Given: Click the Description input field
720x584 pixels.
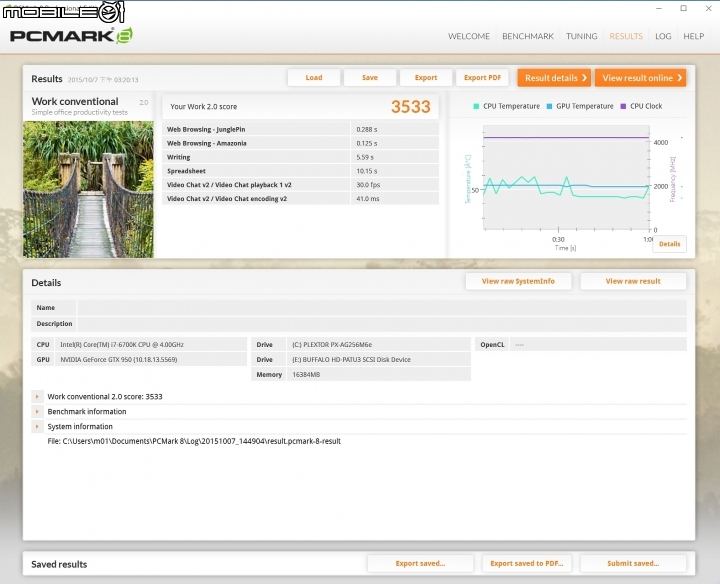Looking at the screenshot, I should pyautogui.click(x=382, y=324).
